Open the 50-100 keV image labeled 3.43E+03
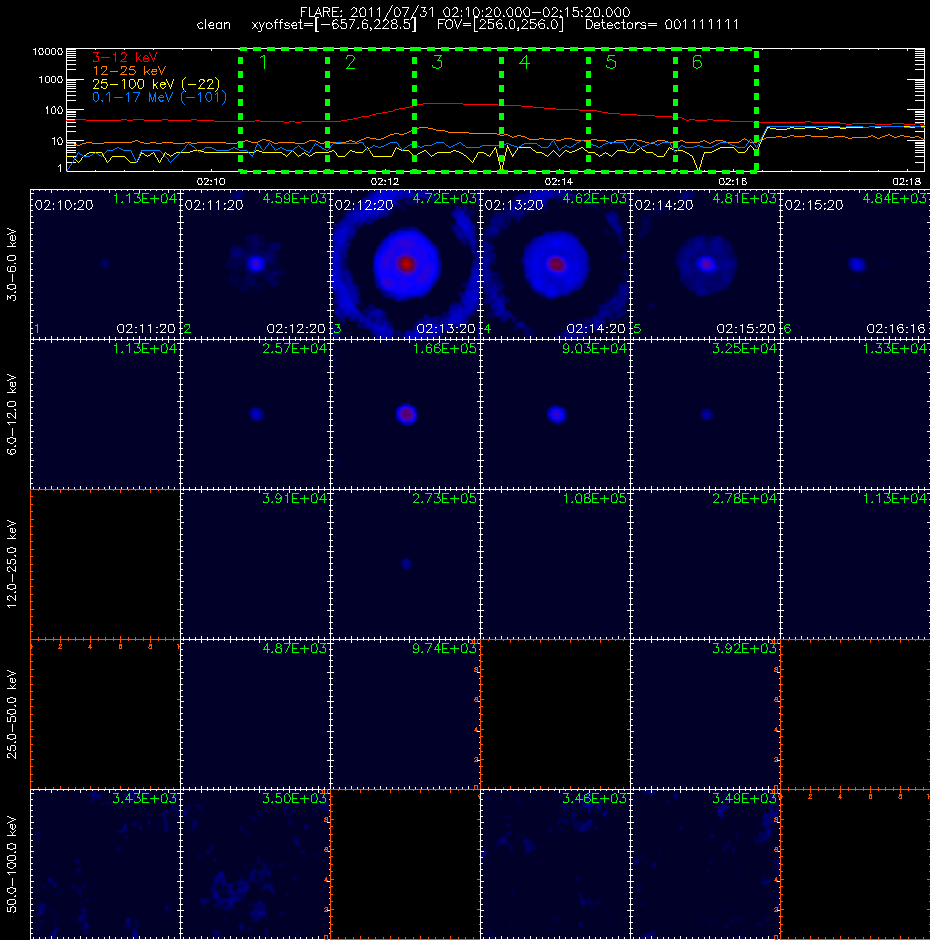 coord(106,864)
